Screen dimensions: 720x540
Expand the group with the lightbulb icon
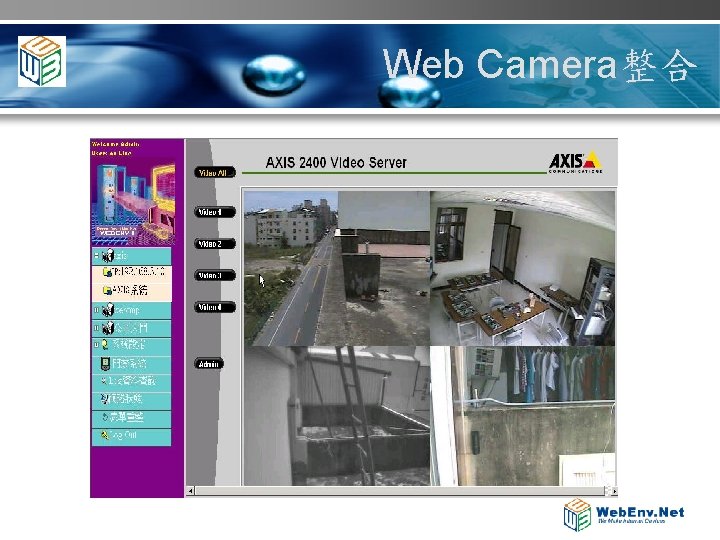[x=96, y=344]
